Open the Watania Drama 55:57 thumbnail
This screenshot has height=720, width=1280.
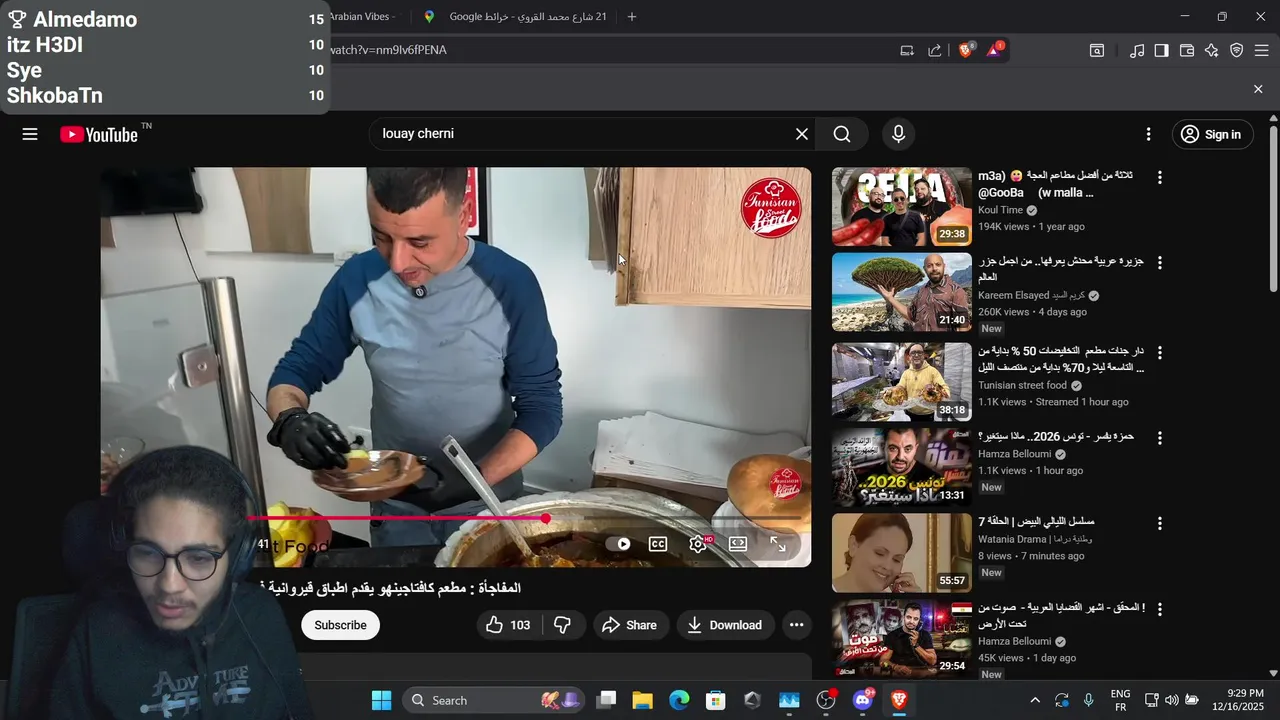pyautogui.click(x=902, y=553)
